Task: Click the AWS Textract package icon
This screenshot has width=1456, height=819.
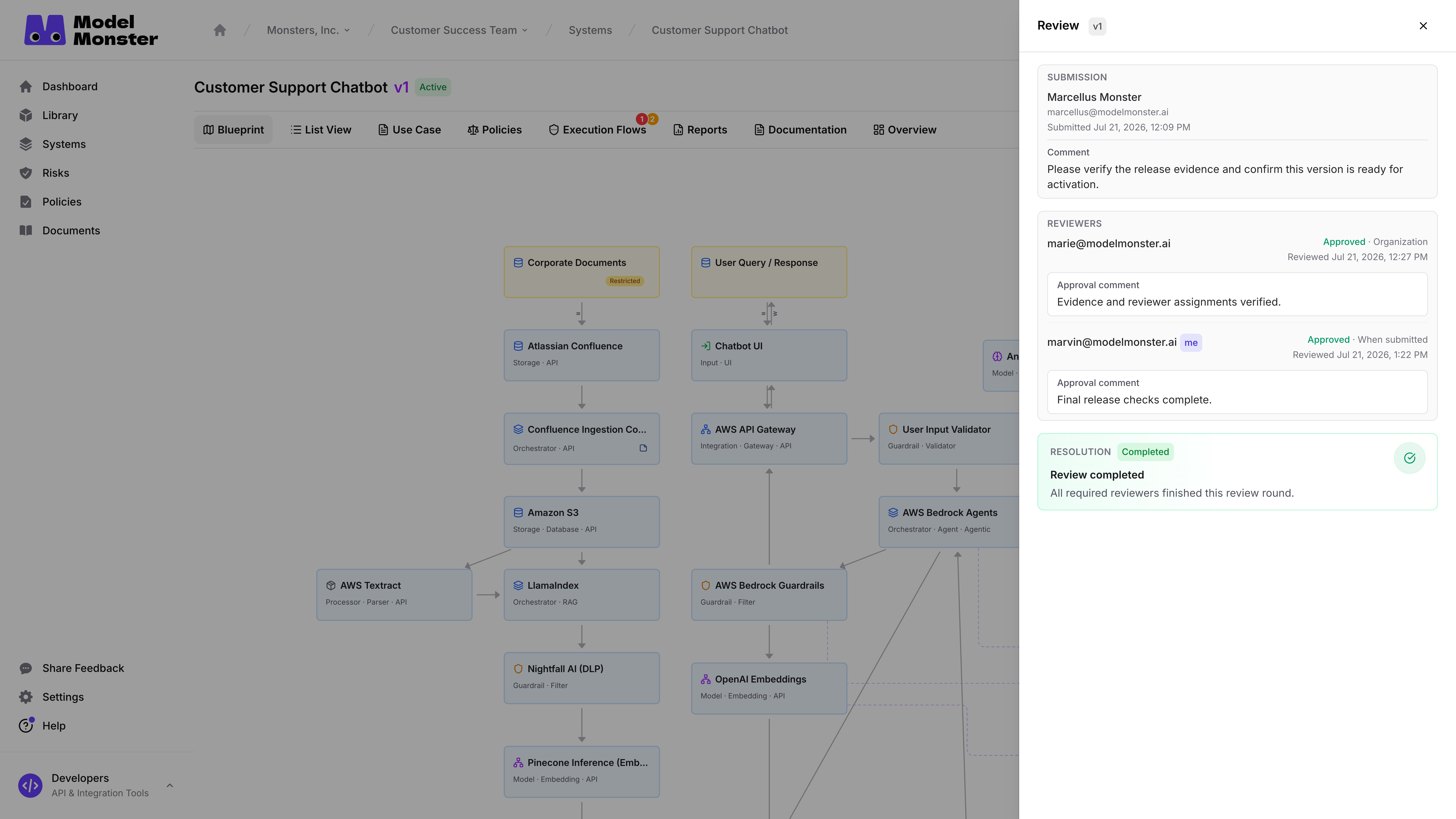Action: [331, 586]
